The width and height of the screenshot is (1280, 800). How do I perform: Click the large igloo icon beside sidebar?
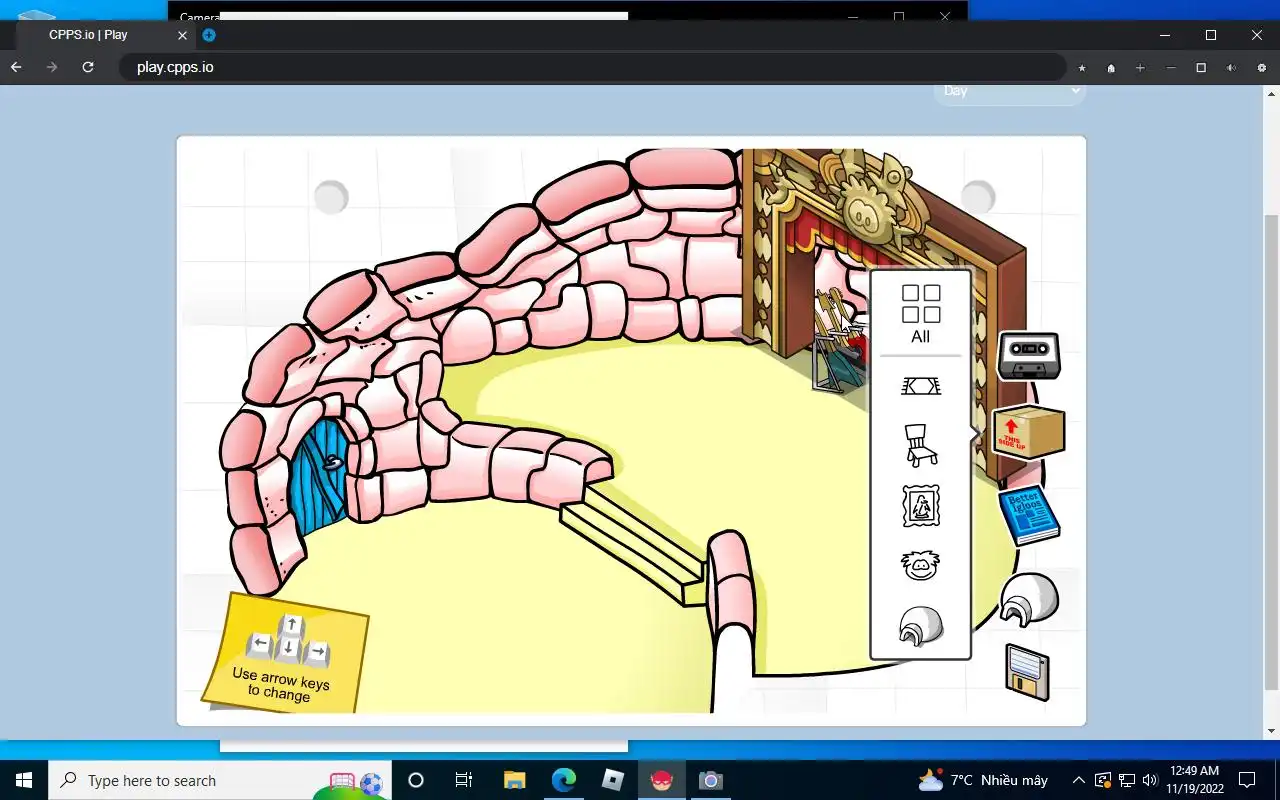click(1029, 600)
